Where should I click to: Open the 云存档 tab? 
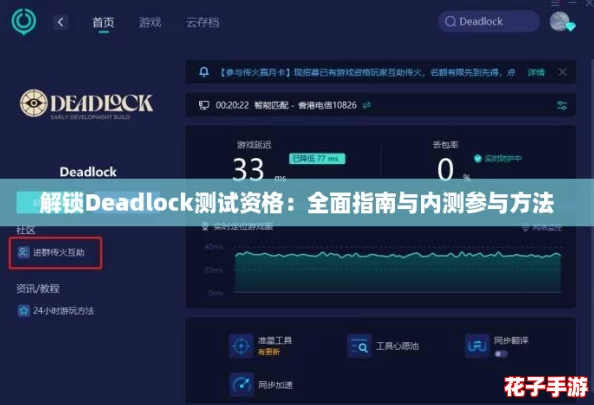click(202, 22)
